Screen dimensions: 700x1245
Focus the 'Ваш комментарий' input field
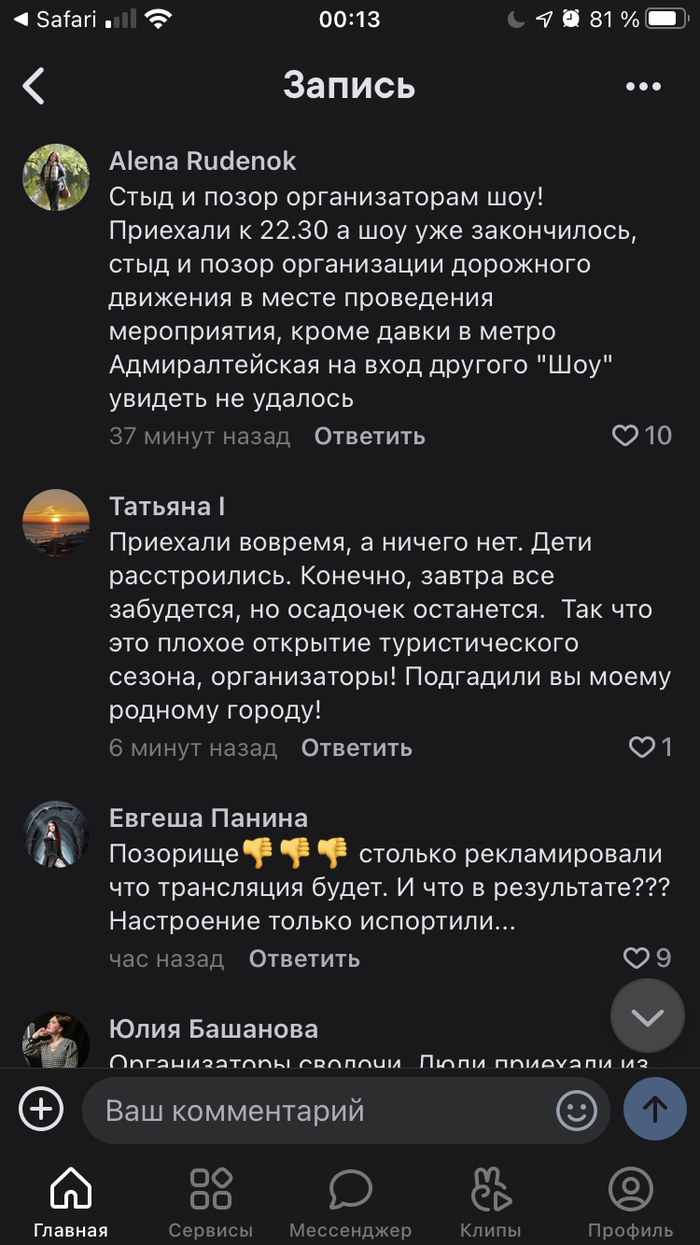(x=320, y=1110)
